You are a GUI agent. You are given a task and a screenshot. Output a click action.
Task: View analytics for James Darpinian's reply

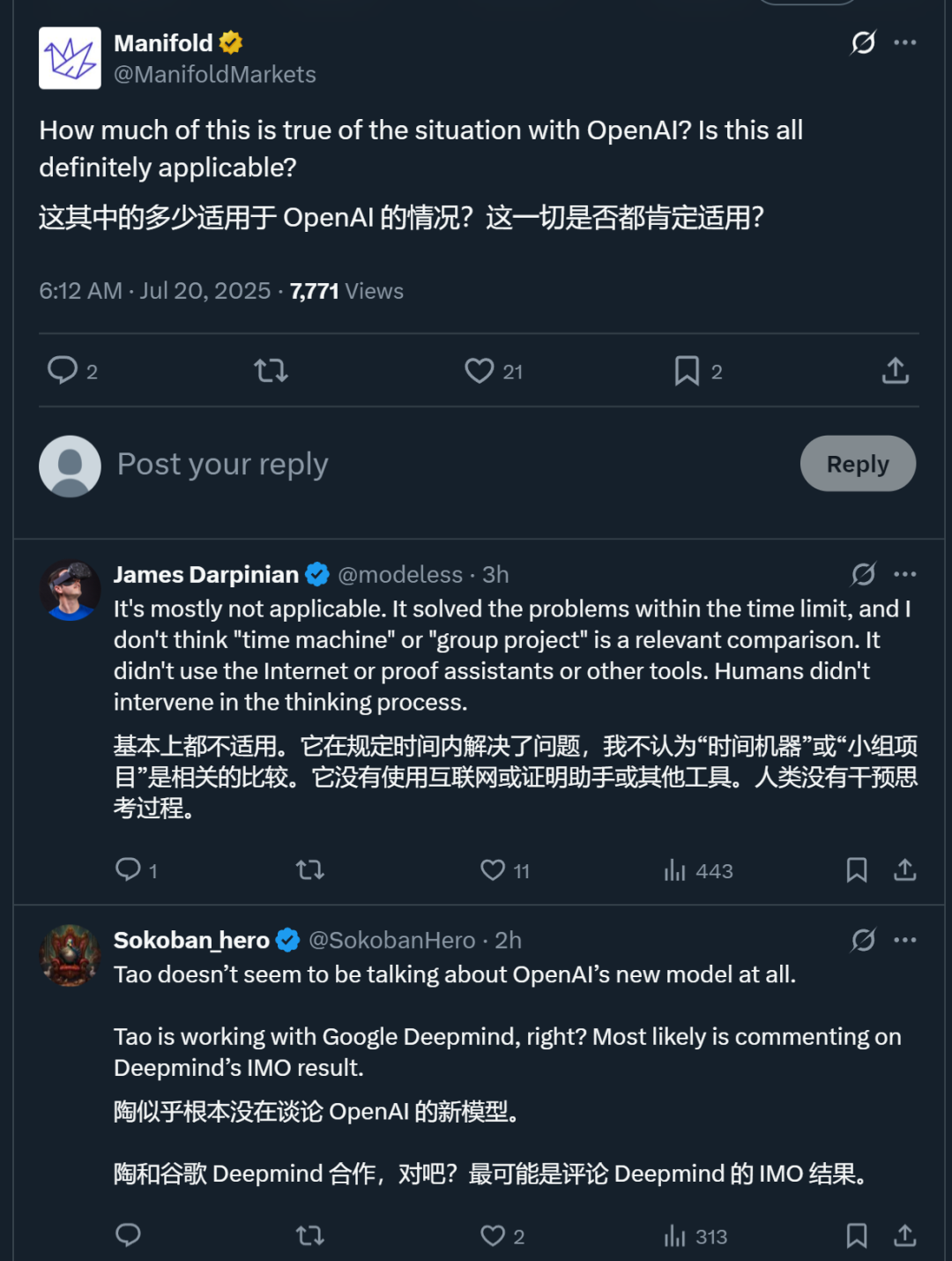click(x=675, y=870)
